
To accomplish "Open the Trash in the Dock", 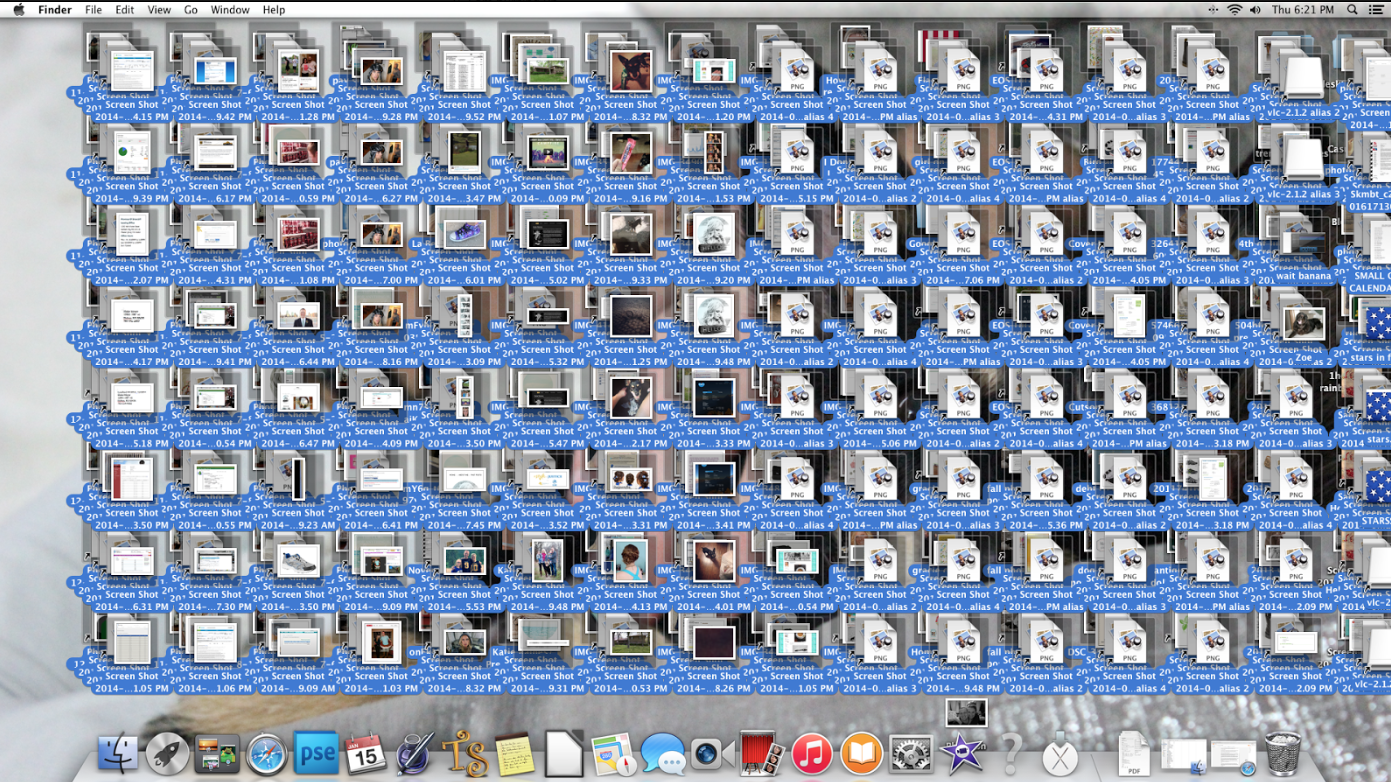I will pyautogui.click(x=1283, y=753).
